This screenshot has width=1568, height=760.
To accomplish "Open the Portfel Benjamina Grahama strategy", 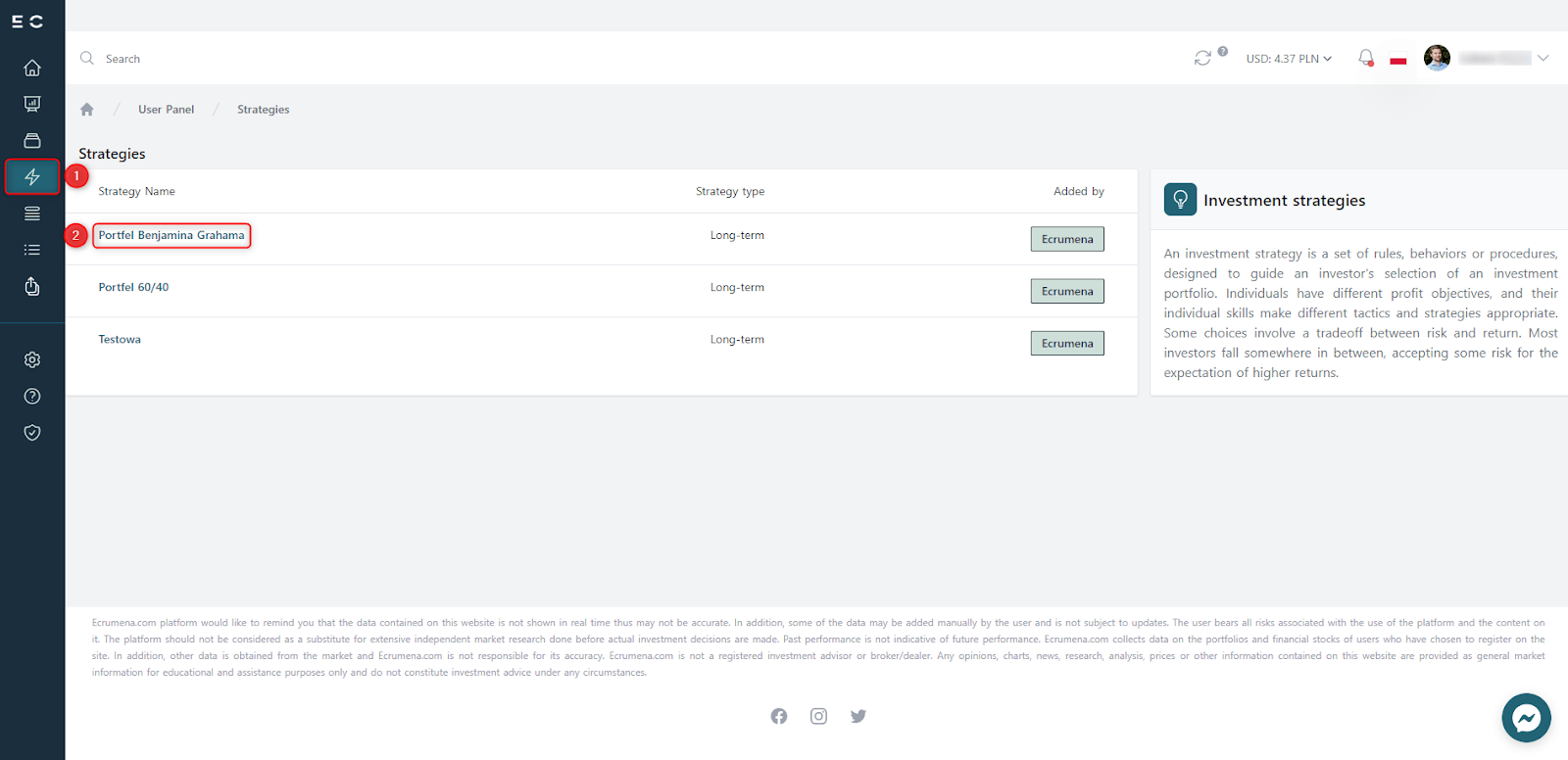I will coord(171,235).
